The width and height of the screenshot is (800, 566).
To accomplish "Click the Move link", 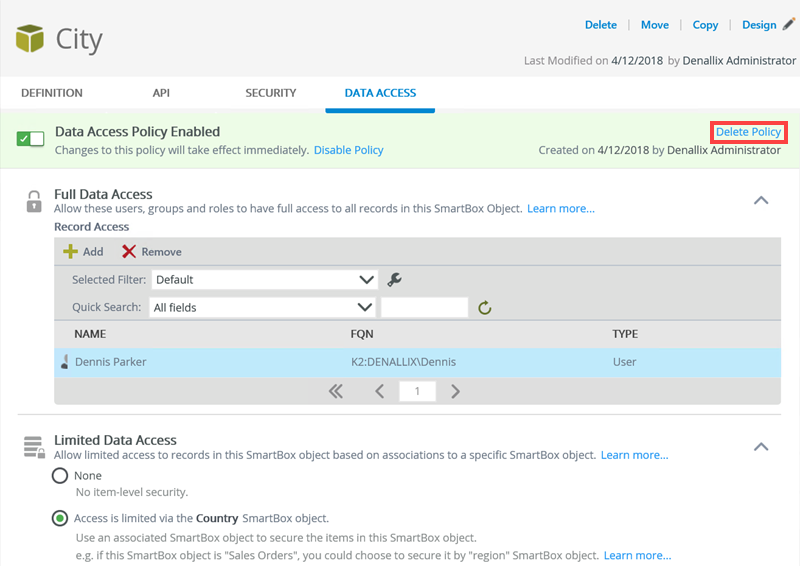I will (x=655, y=24).
